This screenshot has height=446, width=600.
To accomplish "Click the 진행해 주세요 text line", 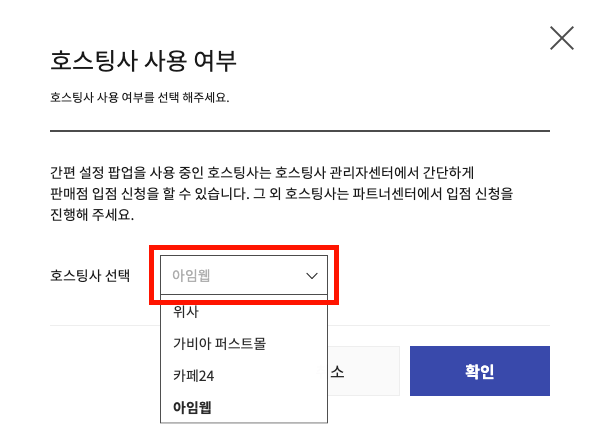I will coord(91,214).
